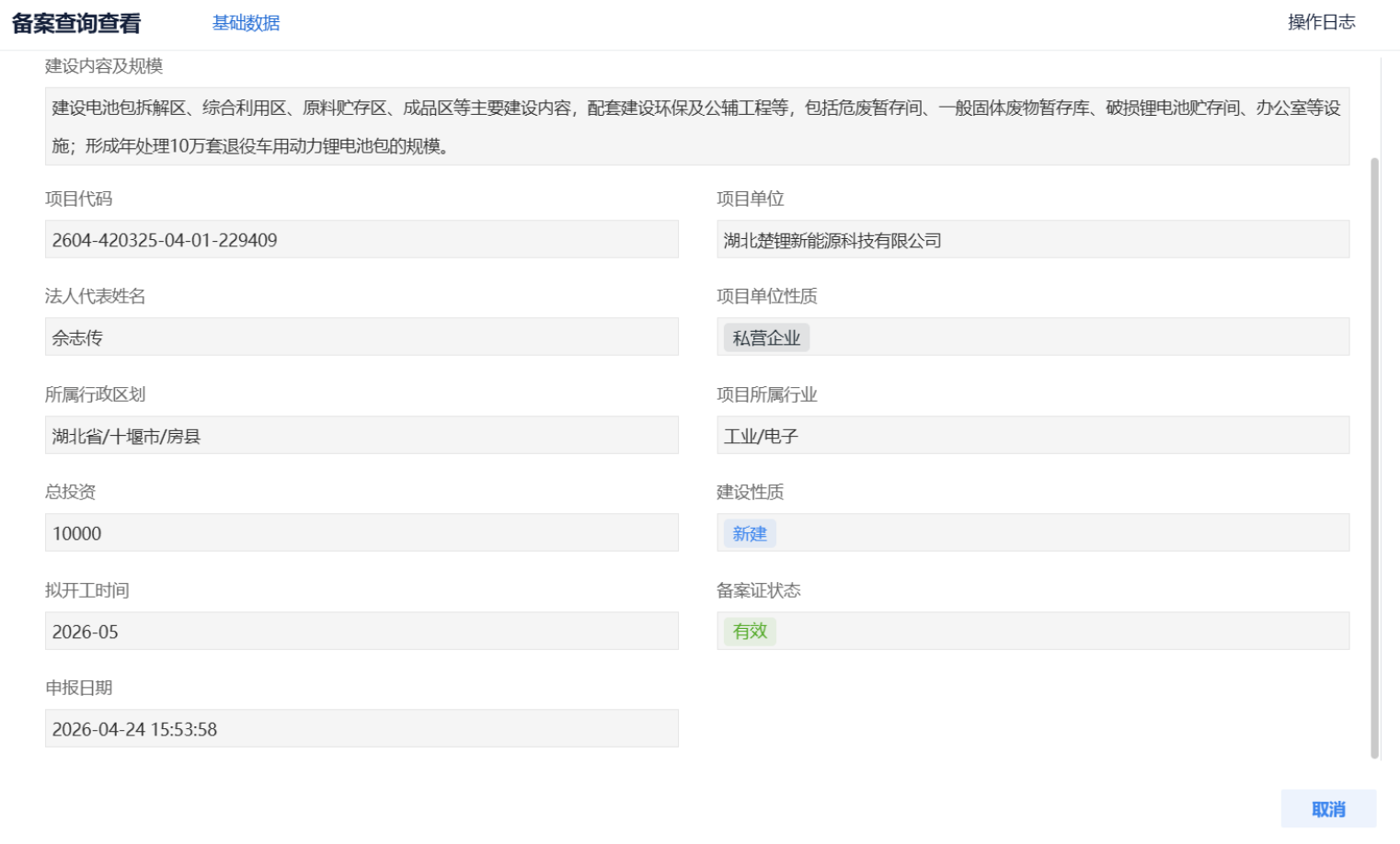
Task: Click the 项目单位 company name field
Action: coord(1032,240)
